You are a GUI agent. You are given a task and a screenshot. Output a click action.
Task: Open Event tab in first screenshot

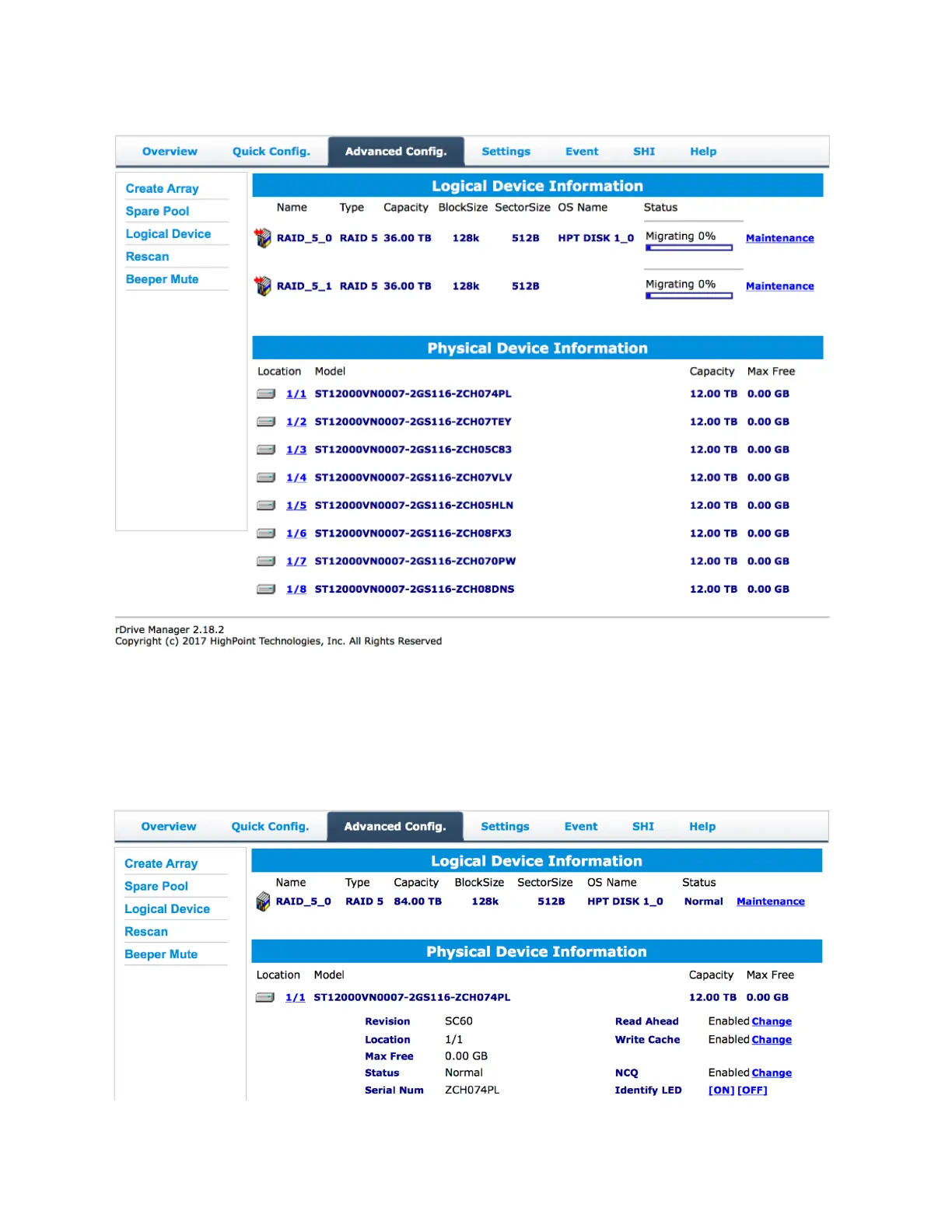[x=582, y=152]
